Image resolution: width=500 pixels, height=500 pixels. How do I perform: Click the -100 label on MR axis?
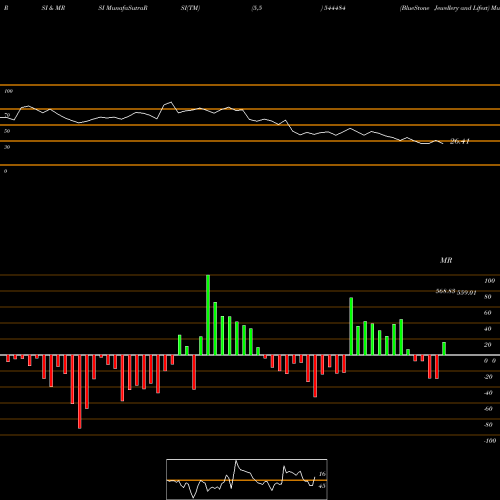click(x=490, y=441)
